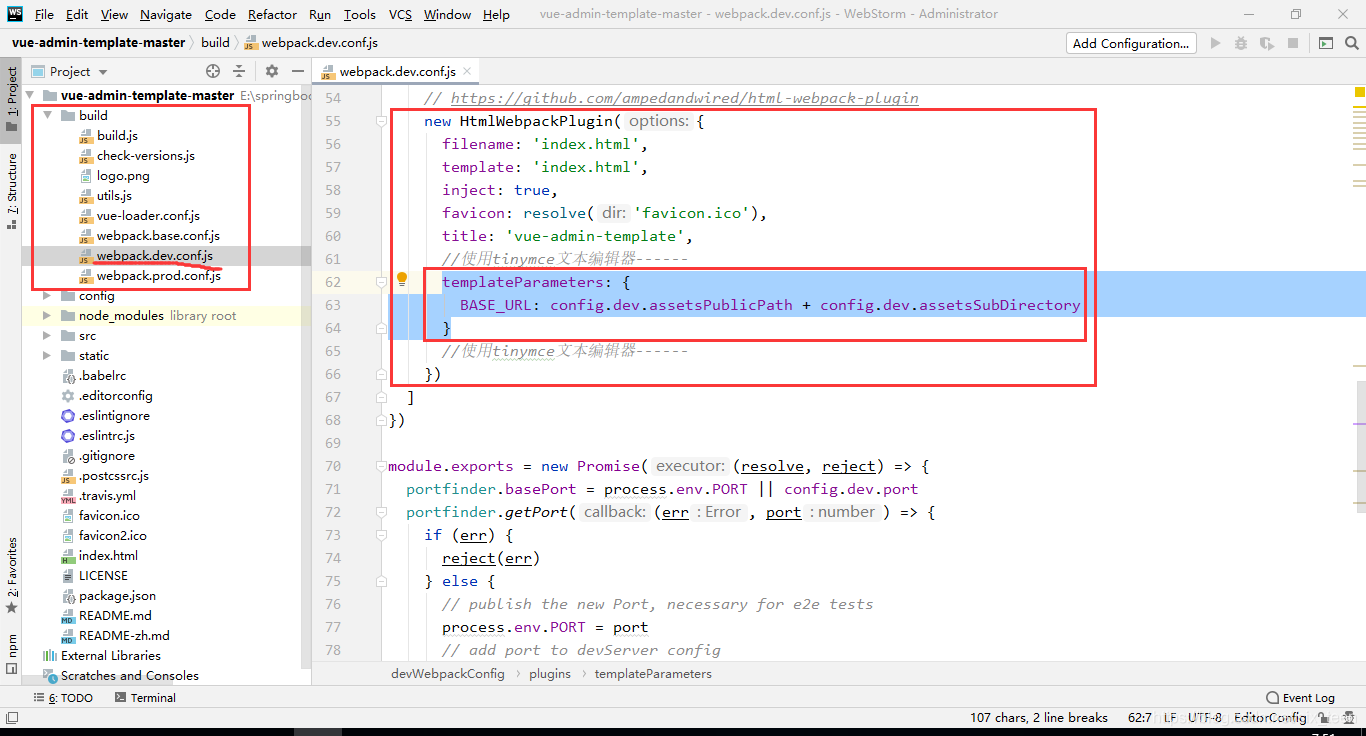Select webpack.prod.conf.js file
1366x736 pixels.
coord(158,276)
